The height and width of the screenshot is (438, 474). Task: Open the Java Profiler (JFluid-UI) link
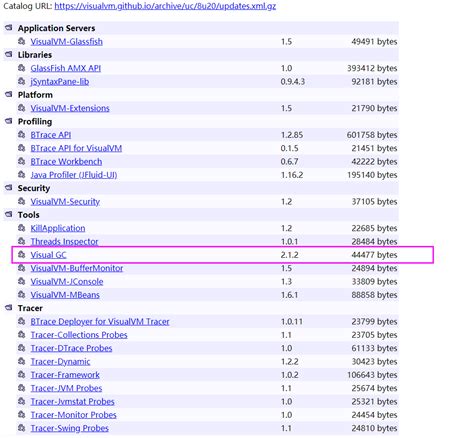[74, 175]
